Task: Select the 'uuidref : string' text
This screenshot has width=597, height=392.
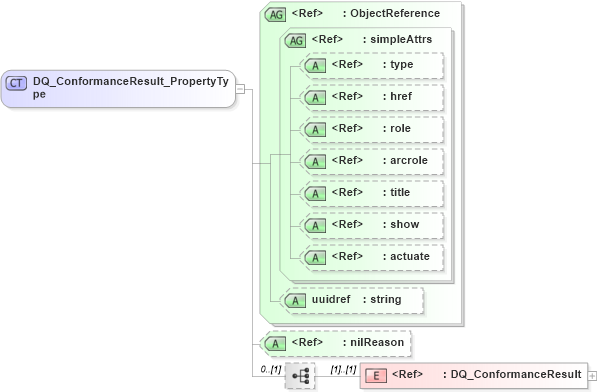Action: click(x=356, y=300)
